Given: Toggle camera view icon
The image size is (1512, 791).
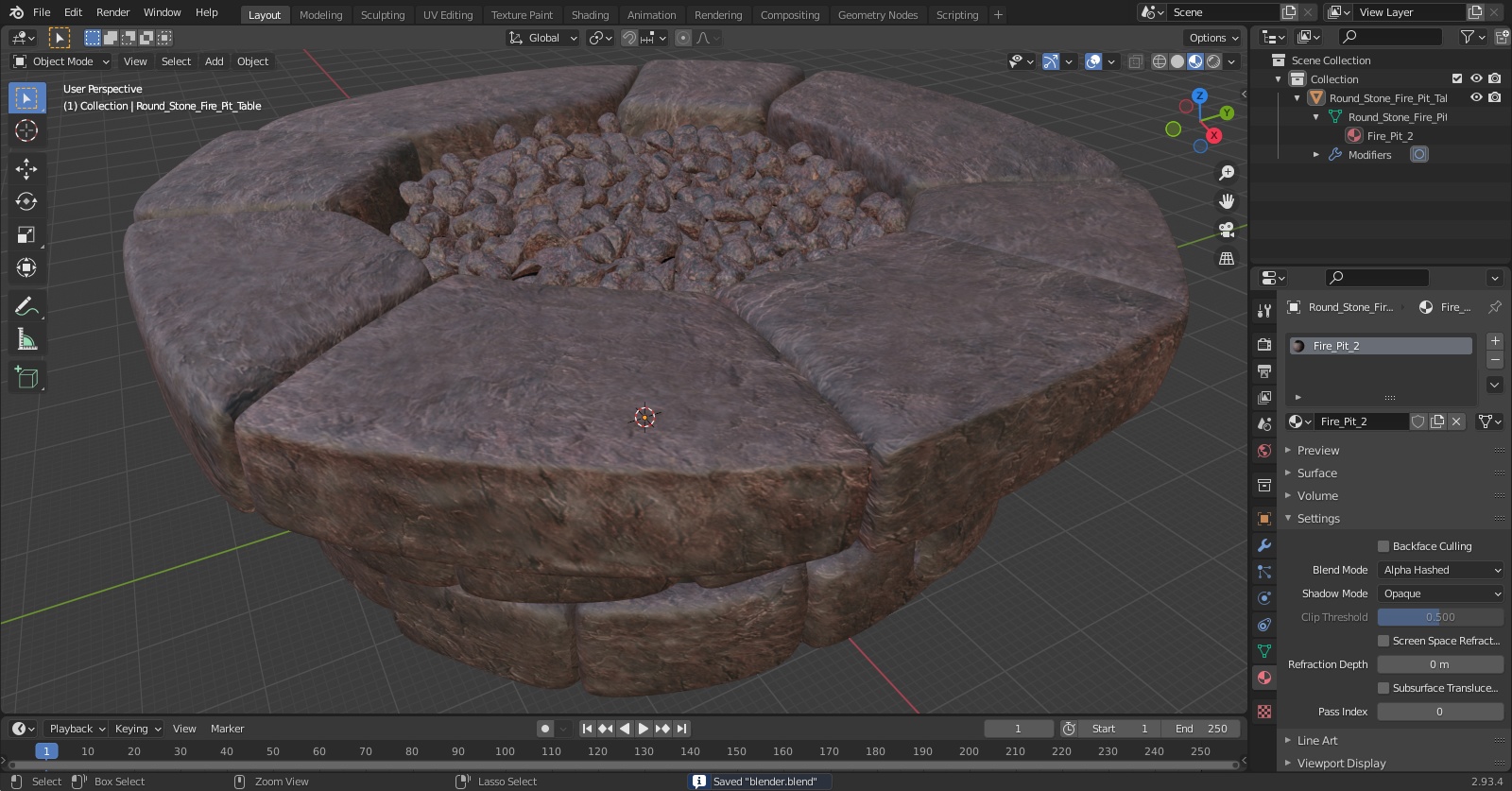Looking at the screenshot, I should [1227, 230].
